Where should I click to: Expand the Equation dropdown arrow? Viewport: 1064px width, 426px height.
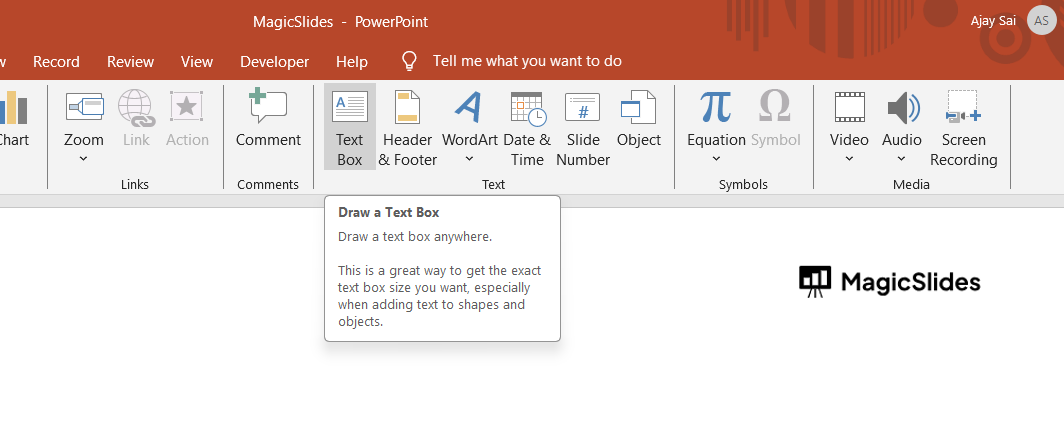coord(716,158)
